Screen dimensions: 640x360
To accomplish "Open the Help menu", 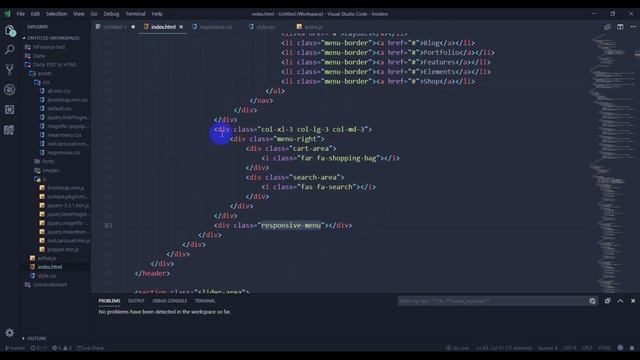I will click(x=157, y=14).
